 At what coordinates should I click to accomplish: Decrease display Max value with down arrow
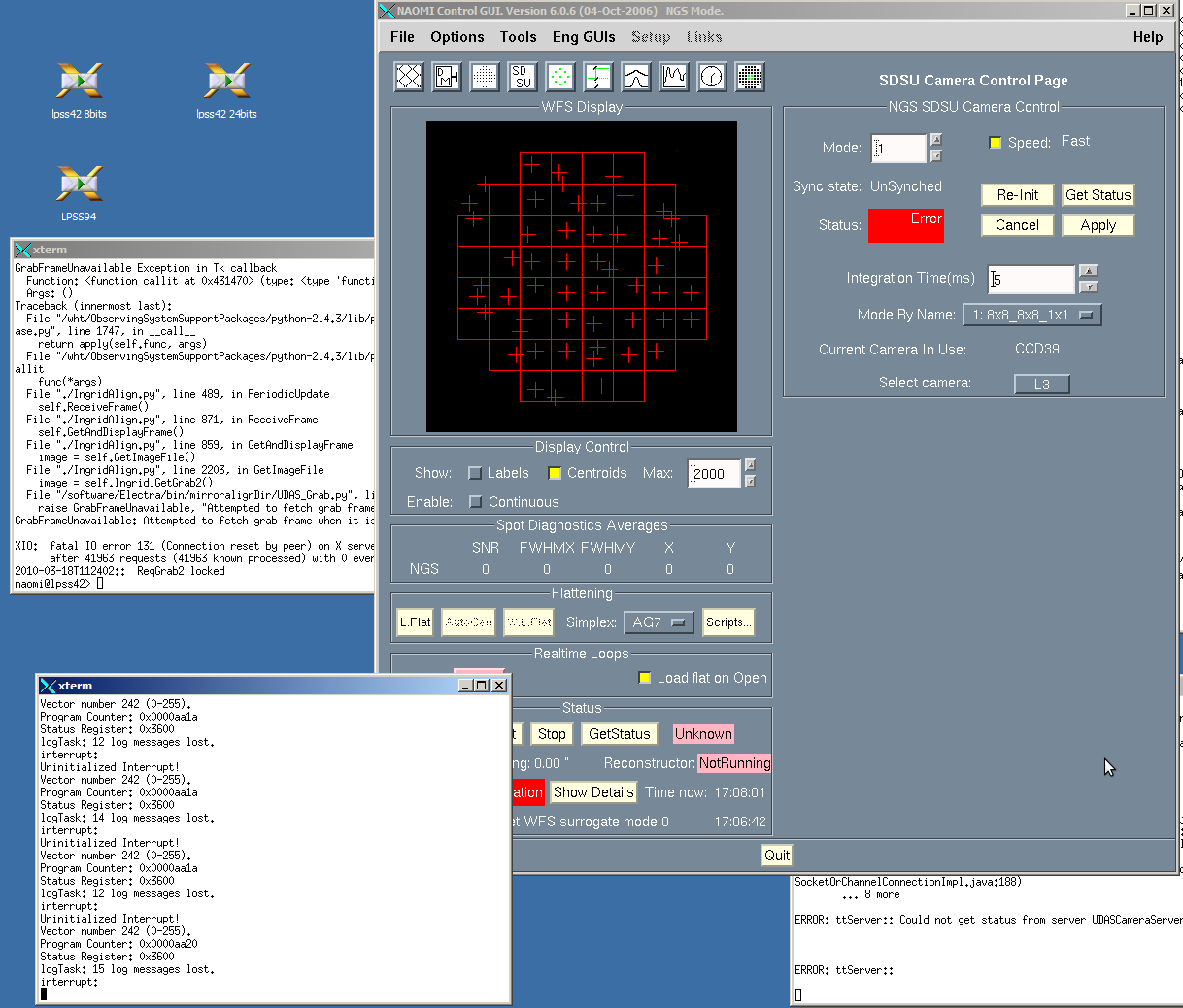[x=750, y=481]
